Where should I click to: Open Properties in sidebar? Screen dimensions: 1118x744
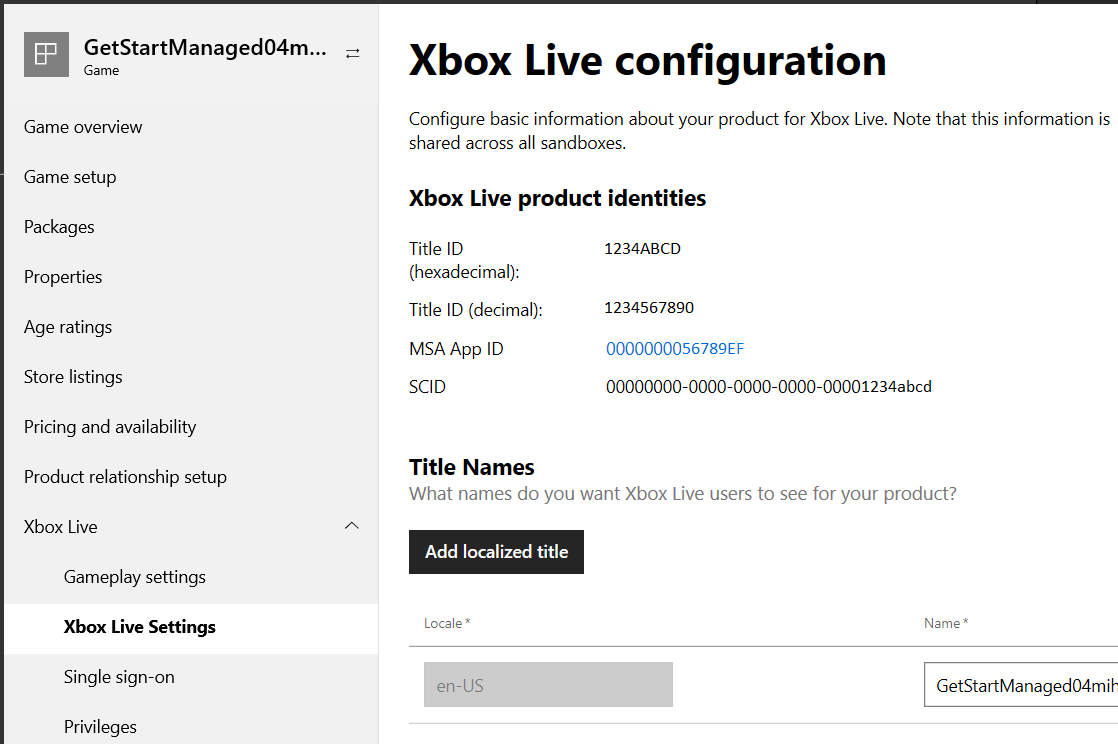pyautogui.click(x=63, y=277)
